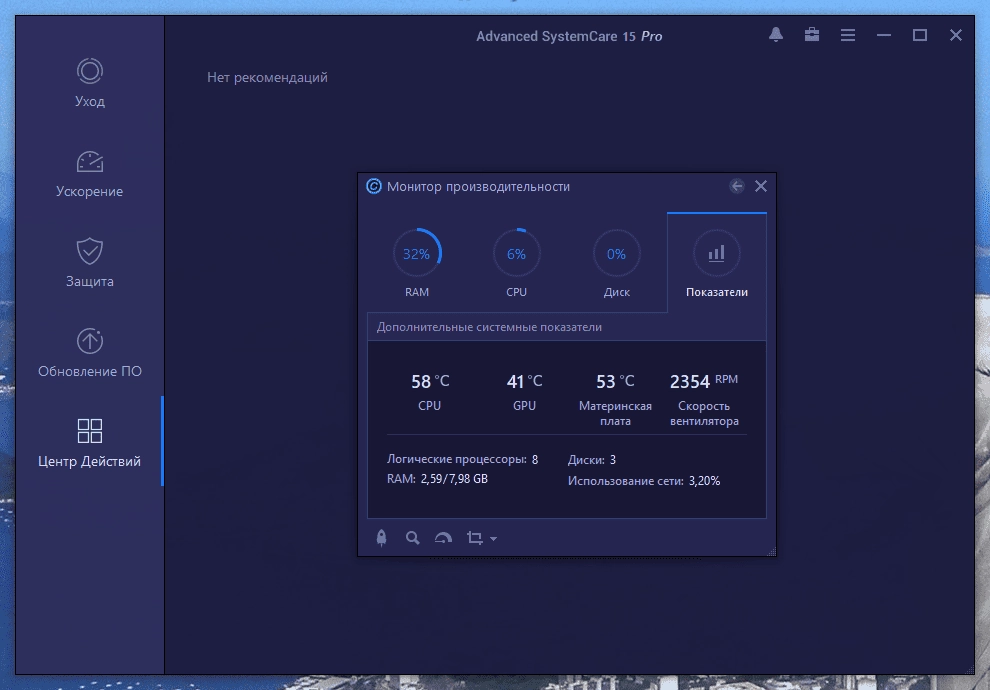The height and width of the screenshot is (690, 990).
Task: Switch to the Диск tab
Action: tap(616, 263)
